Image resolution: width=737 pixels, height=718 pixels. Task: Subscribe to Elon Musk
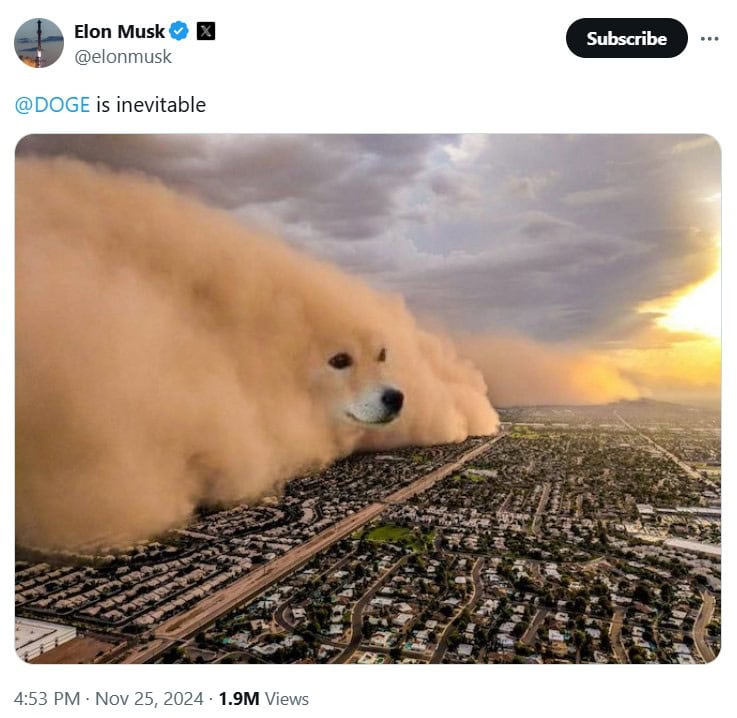[x=627, y=39]
